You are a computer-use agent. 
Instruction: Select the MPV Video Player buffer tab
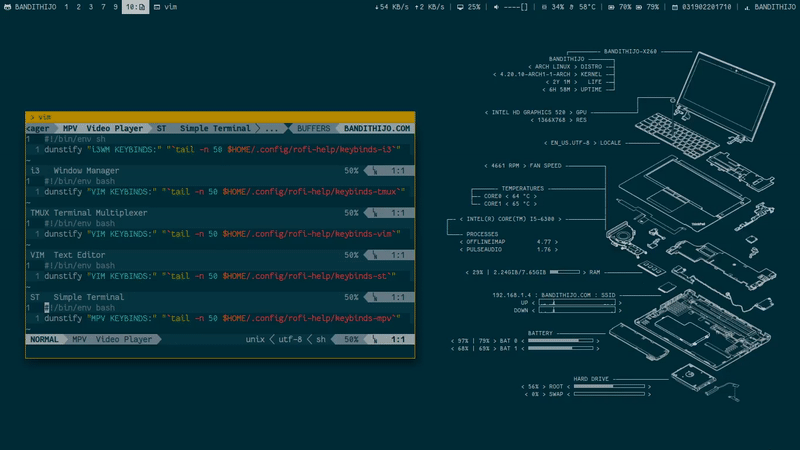[102, 128]
